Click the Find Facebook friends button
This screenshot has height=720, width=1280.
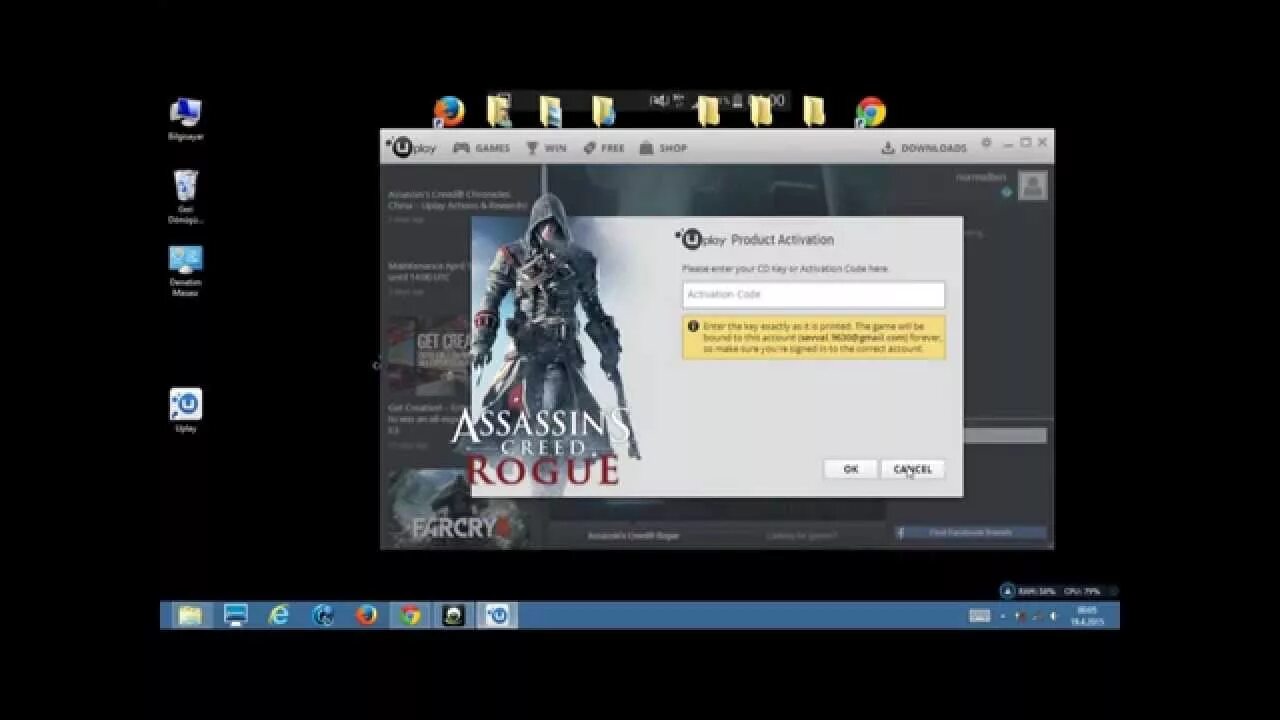(x=970, y=533)
